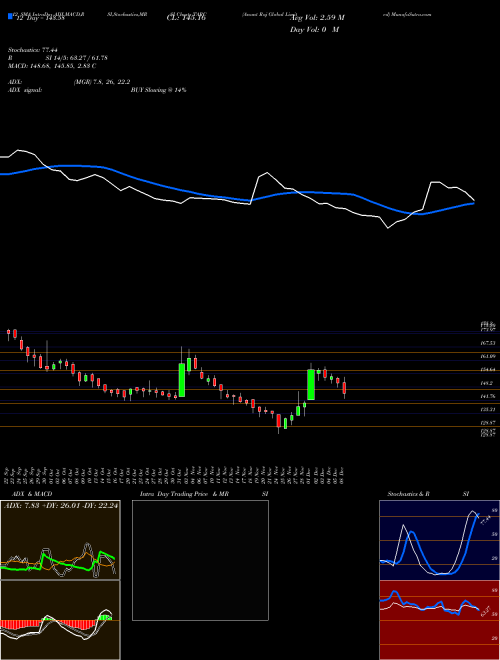Click the MACD: 148.68 values line
The image size is (500, 660).
click(52, 66)
